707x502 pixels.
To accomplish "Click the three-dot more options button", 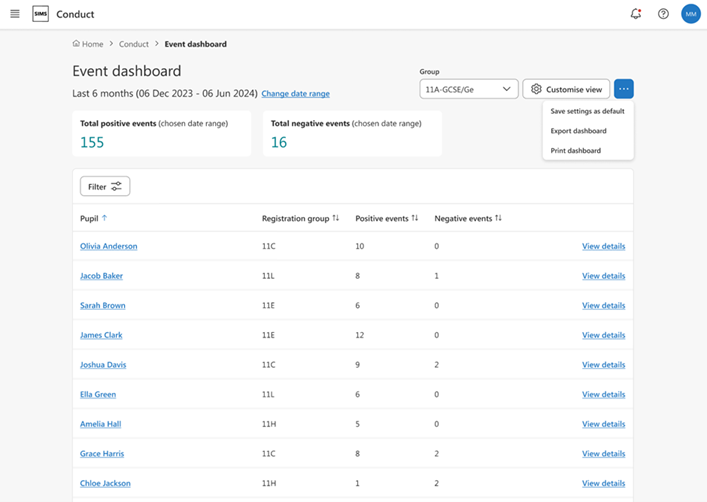I will click(623, 89).
